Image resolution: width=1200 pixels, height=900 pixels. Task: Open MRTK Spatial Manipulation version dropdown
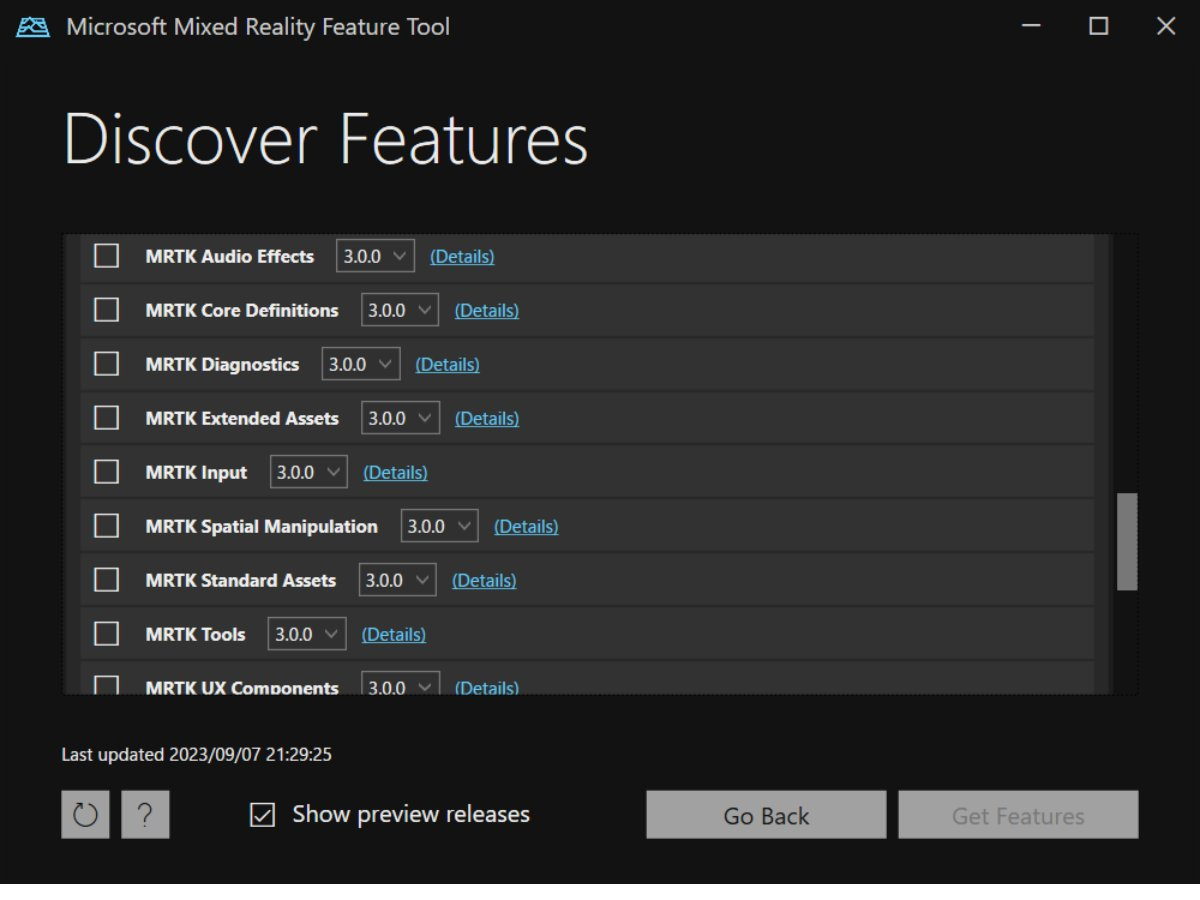[x=440, y=526]
